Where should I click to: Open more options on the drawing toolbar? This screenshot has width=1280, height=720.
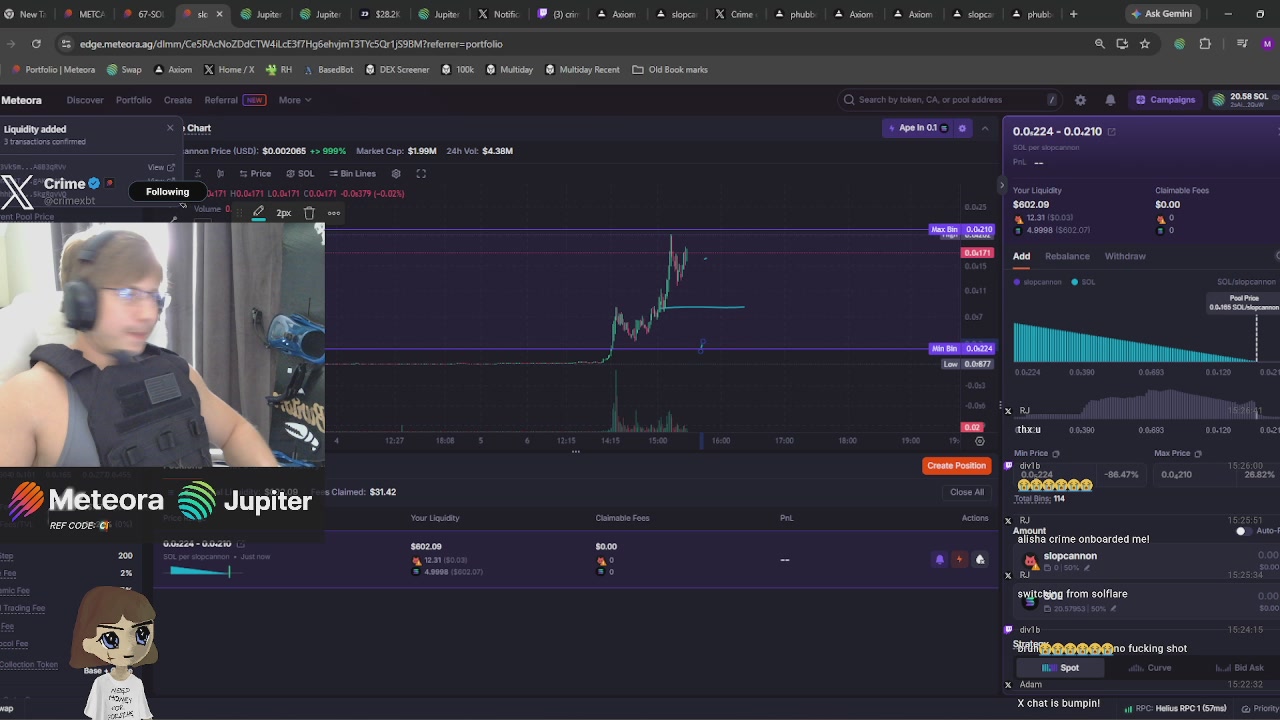pos(334,213)
